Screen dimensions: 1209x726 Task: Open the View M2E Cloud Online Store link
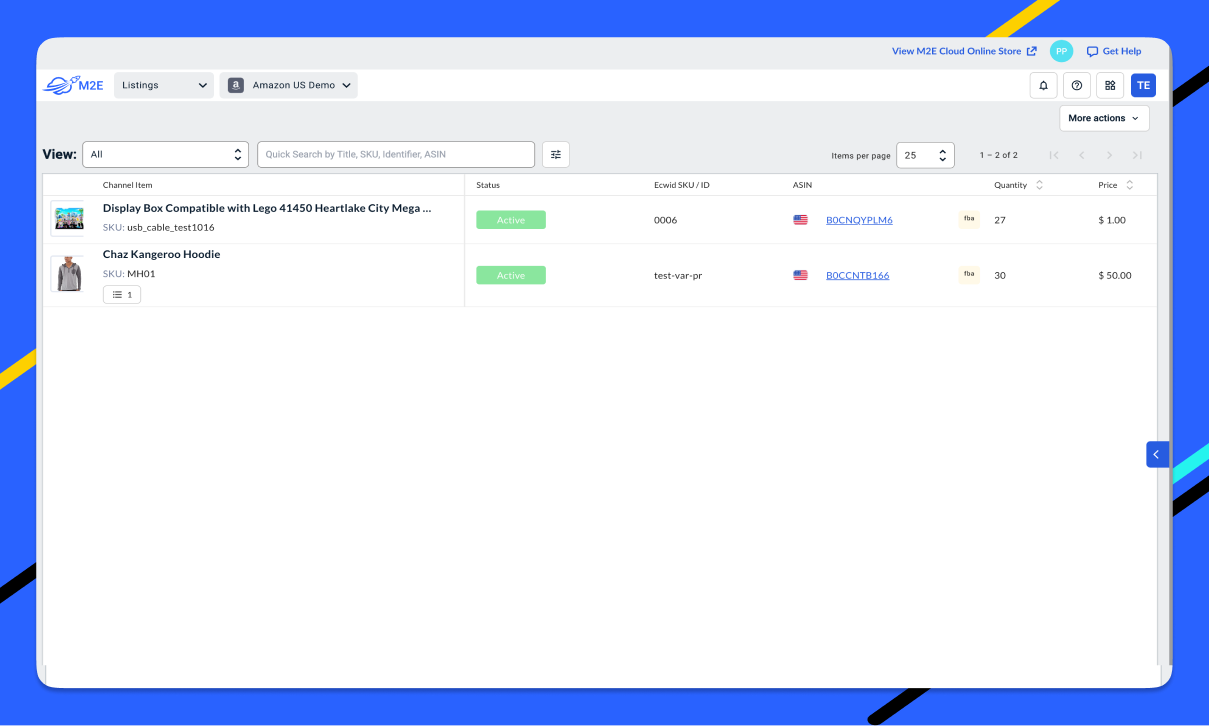tap(957, 51)
